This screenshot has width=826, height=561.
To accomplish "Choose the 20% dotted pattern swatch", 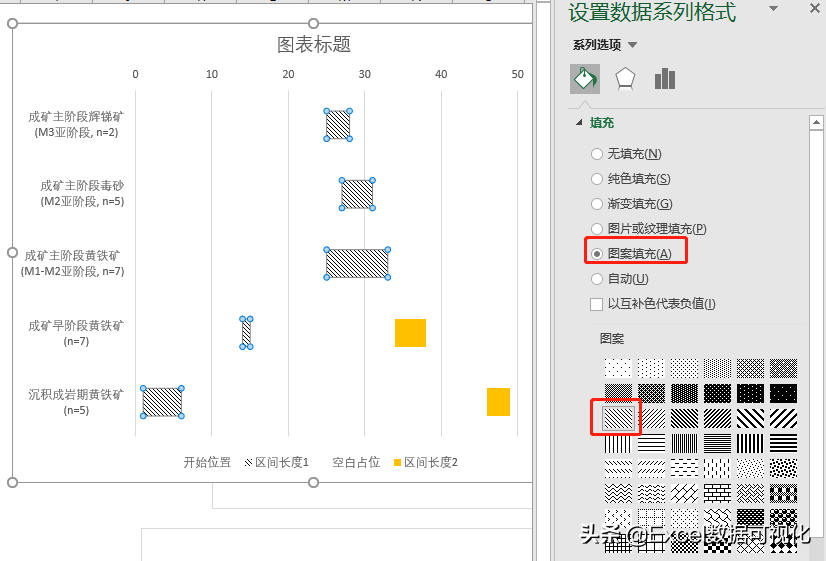I will 684,368.
